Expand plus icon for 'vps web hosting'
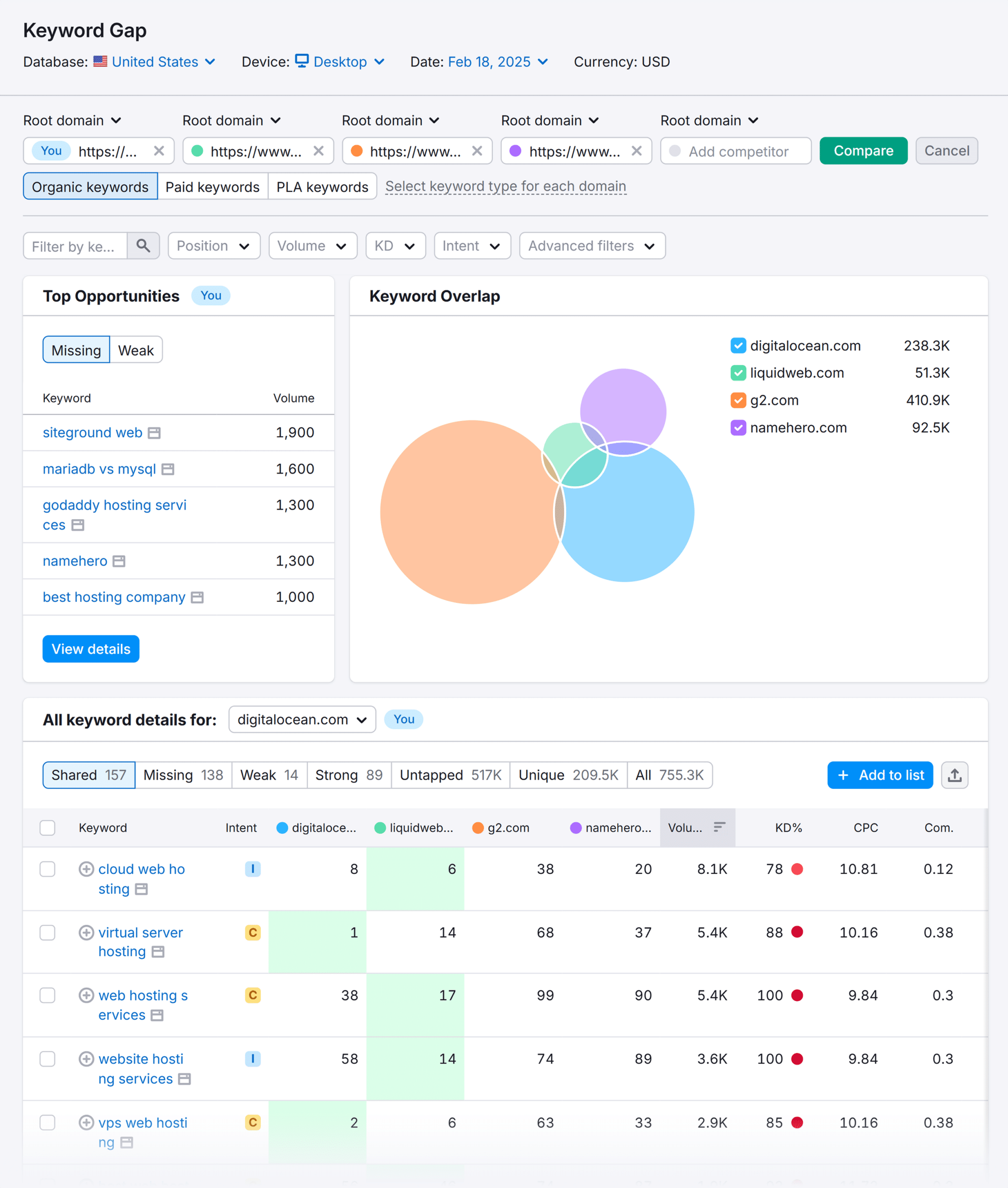 86,1122
